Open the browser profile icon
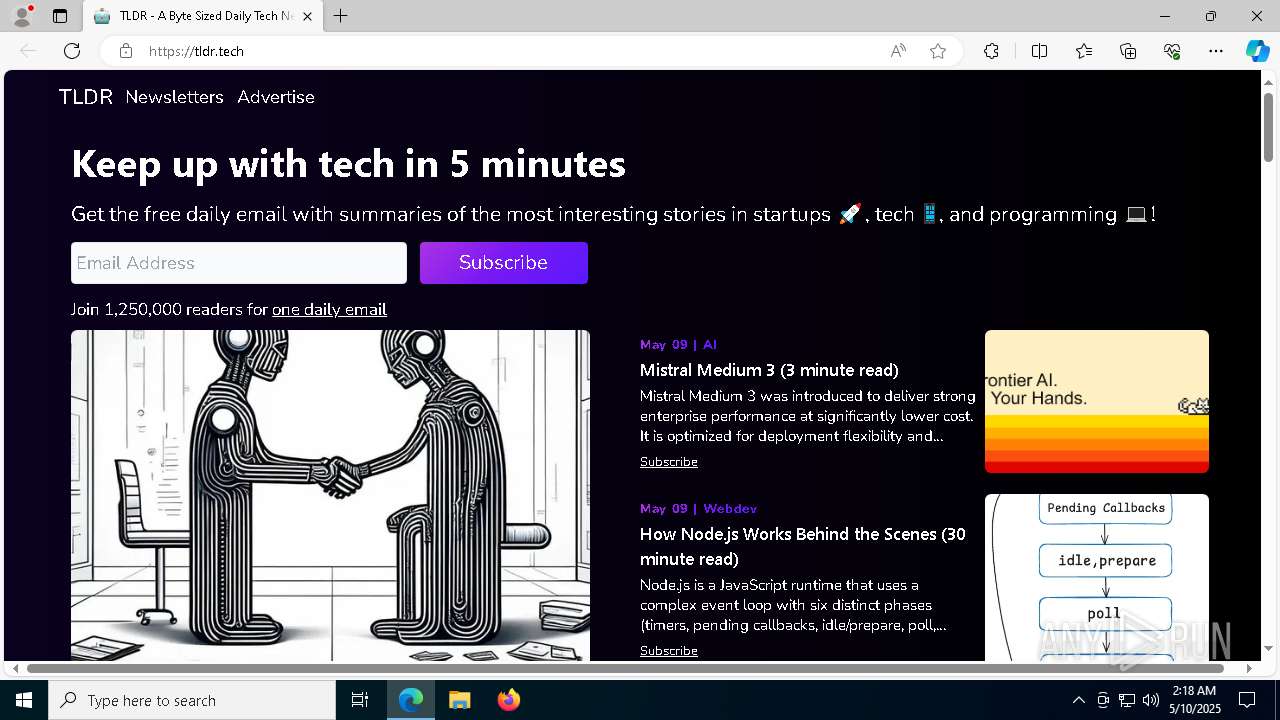 point(22,16)
